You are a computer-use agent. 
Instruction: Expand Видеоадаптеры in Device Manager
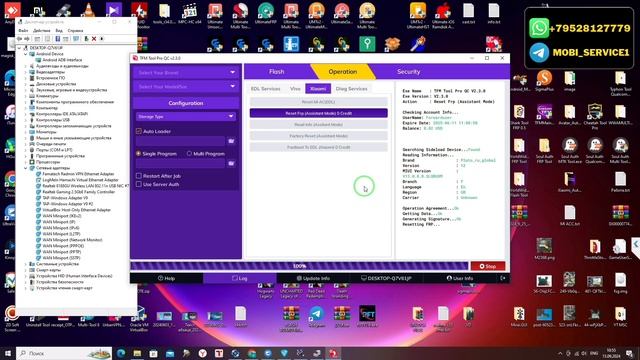coord(25,72)
